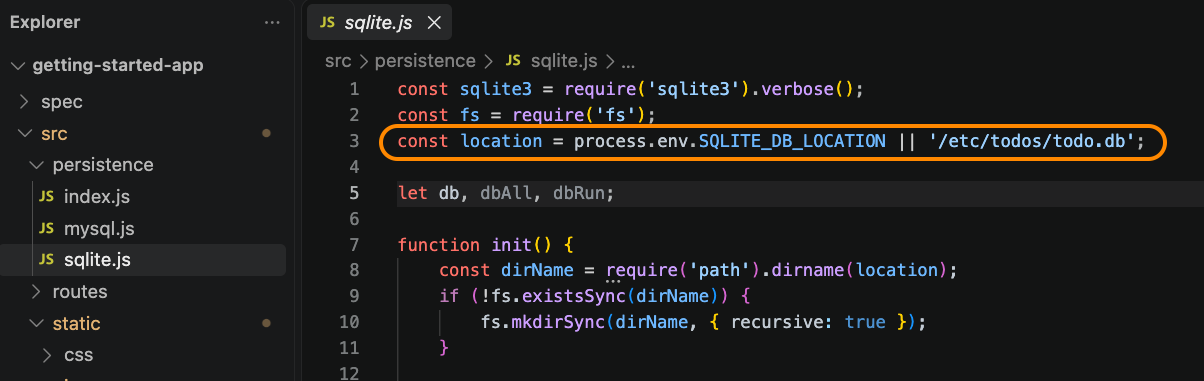Expand the spec folder chevron
The width and height of the screenshot is (1204, 381).
(25, 102)
